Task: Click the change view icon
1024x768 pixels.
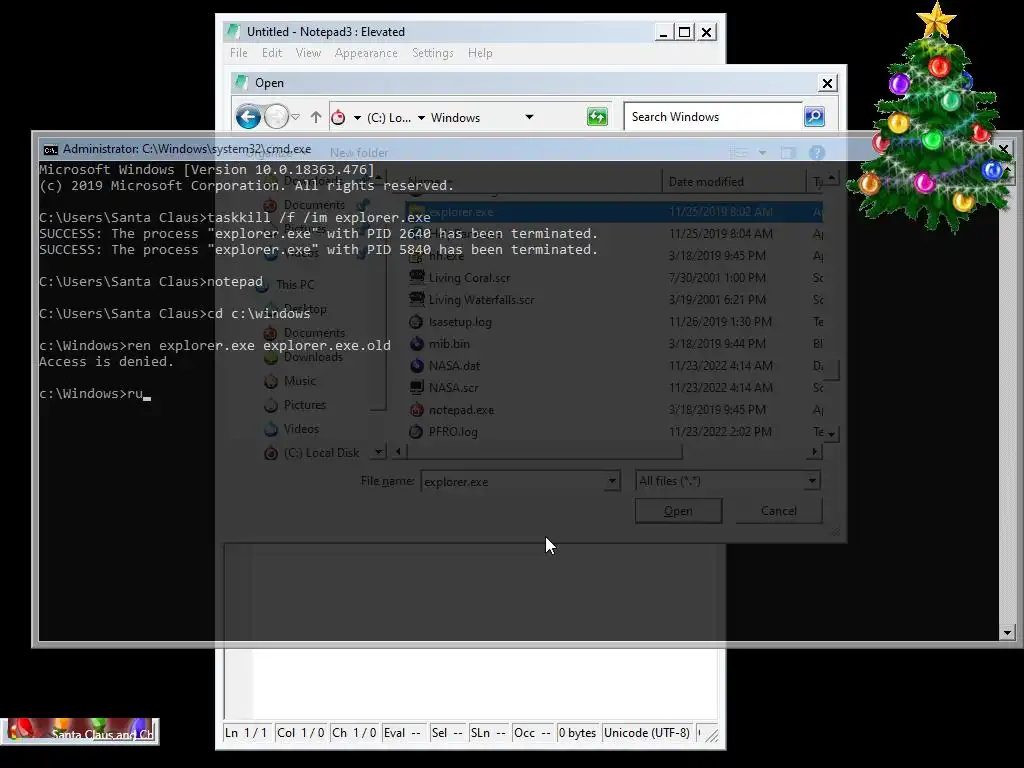Action: [x=739, y=153]
